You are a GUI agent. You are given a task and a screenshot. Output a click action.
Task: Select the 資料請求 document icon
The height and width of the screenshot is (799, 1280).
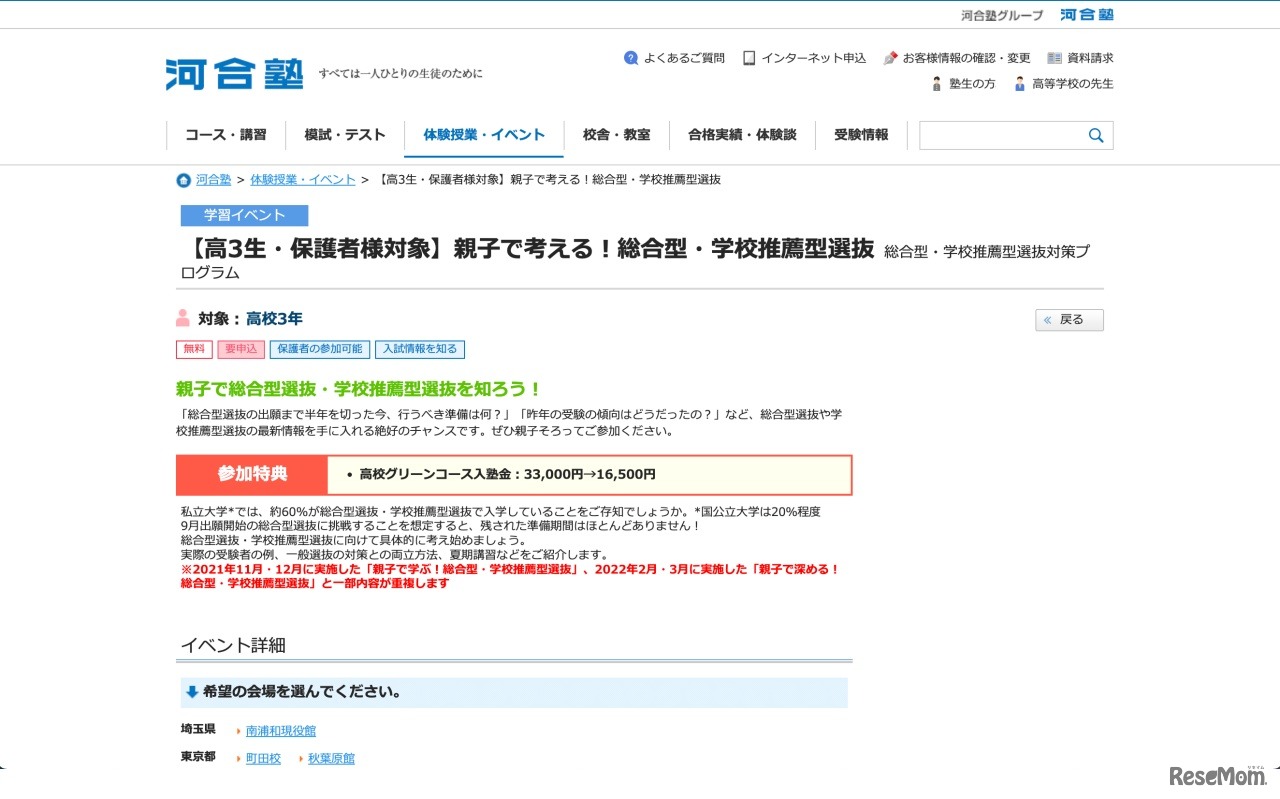point(1054,58)
